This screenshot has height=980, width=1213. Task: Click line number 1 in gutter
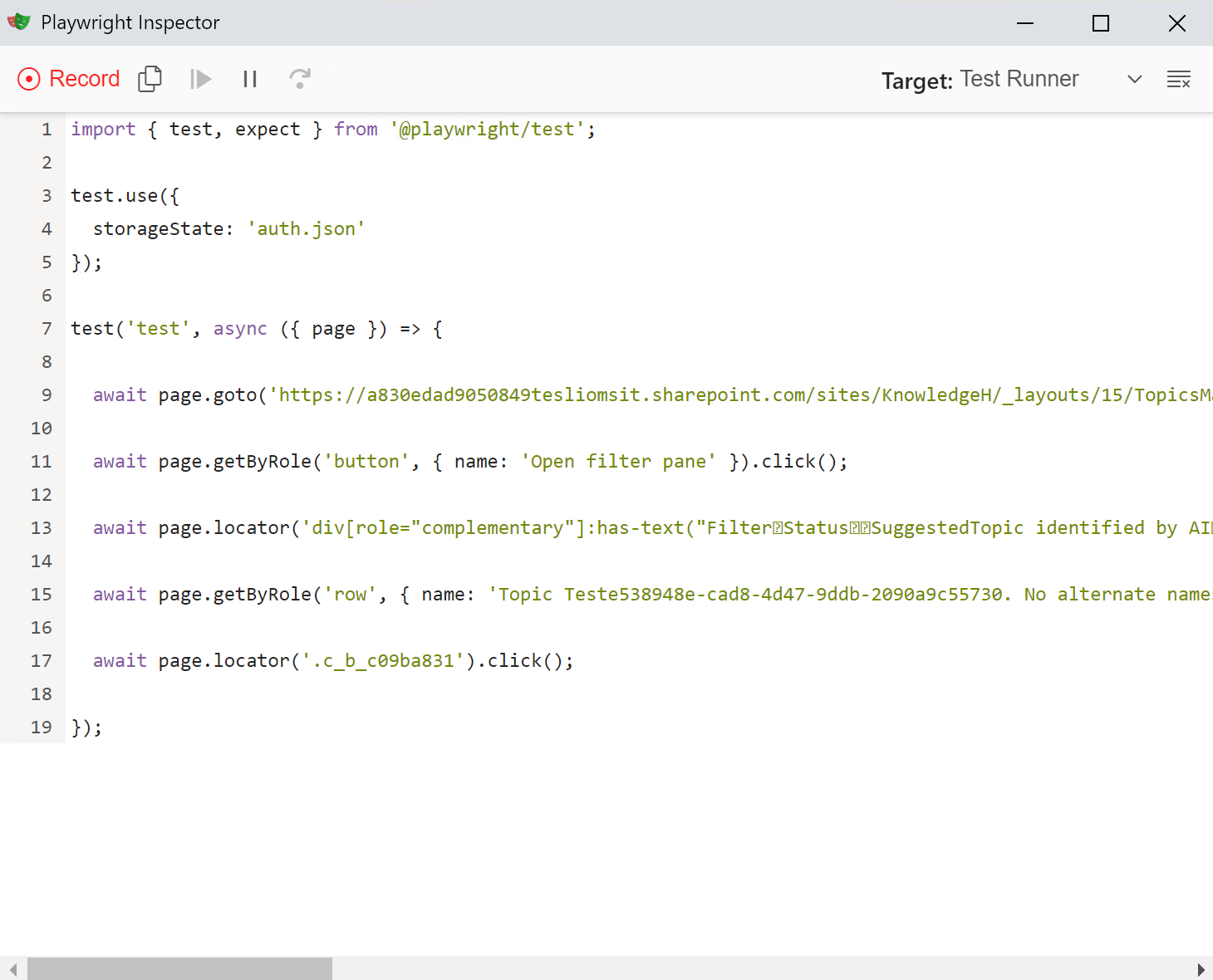click(x=47, y=129)
